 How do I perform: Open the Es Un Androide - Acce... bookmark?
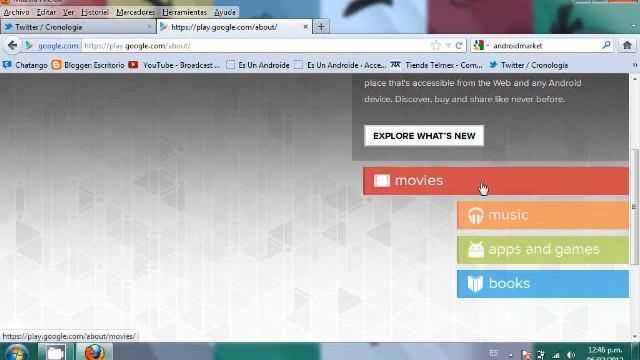340,65
